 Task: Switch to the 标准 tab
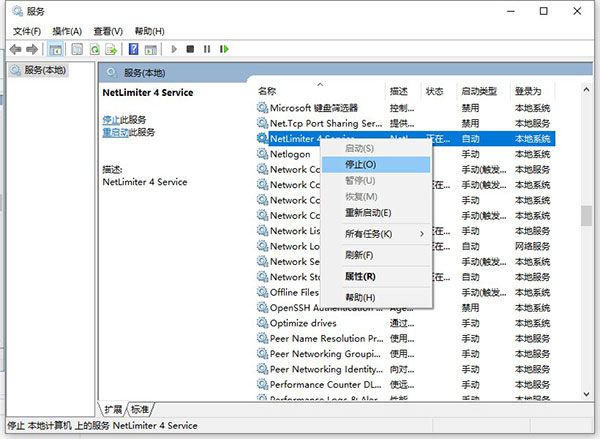point(140,409)
